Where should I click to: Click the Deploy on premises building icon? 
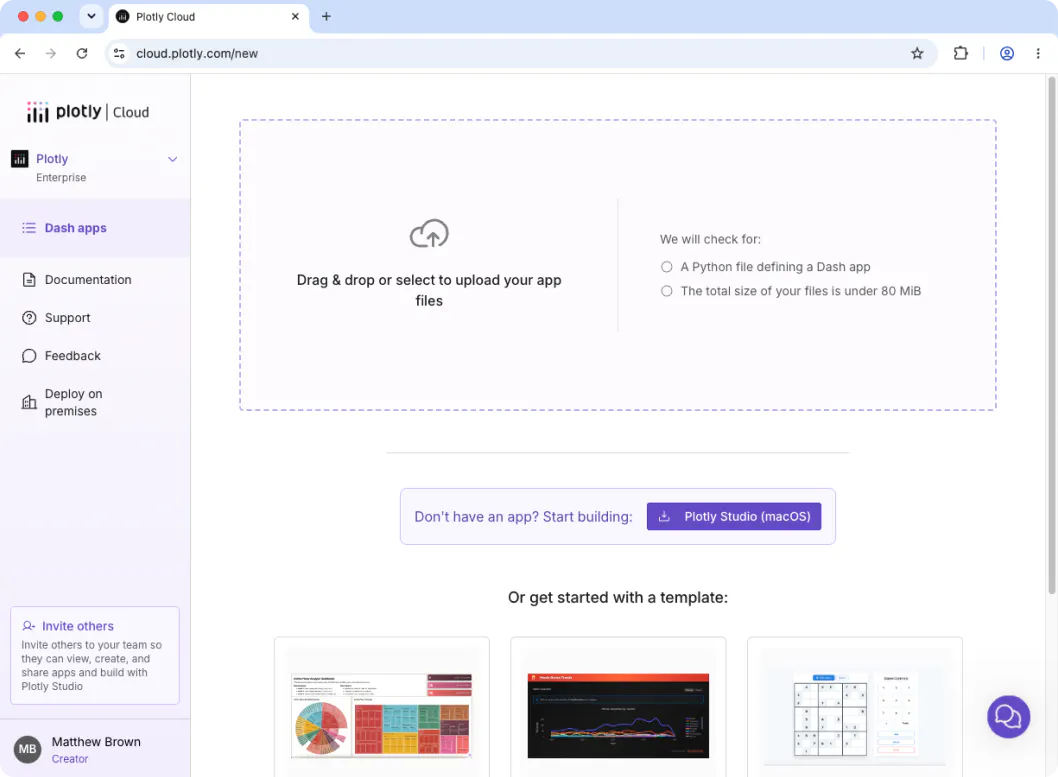29,403
